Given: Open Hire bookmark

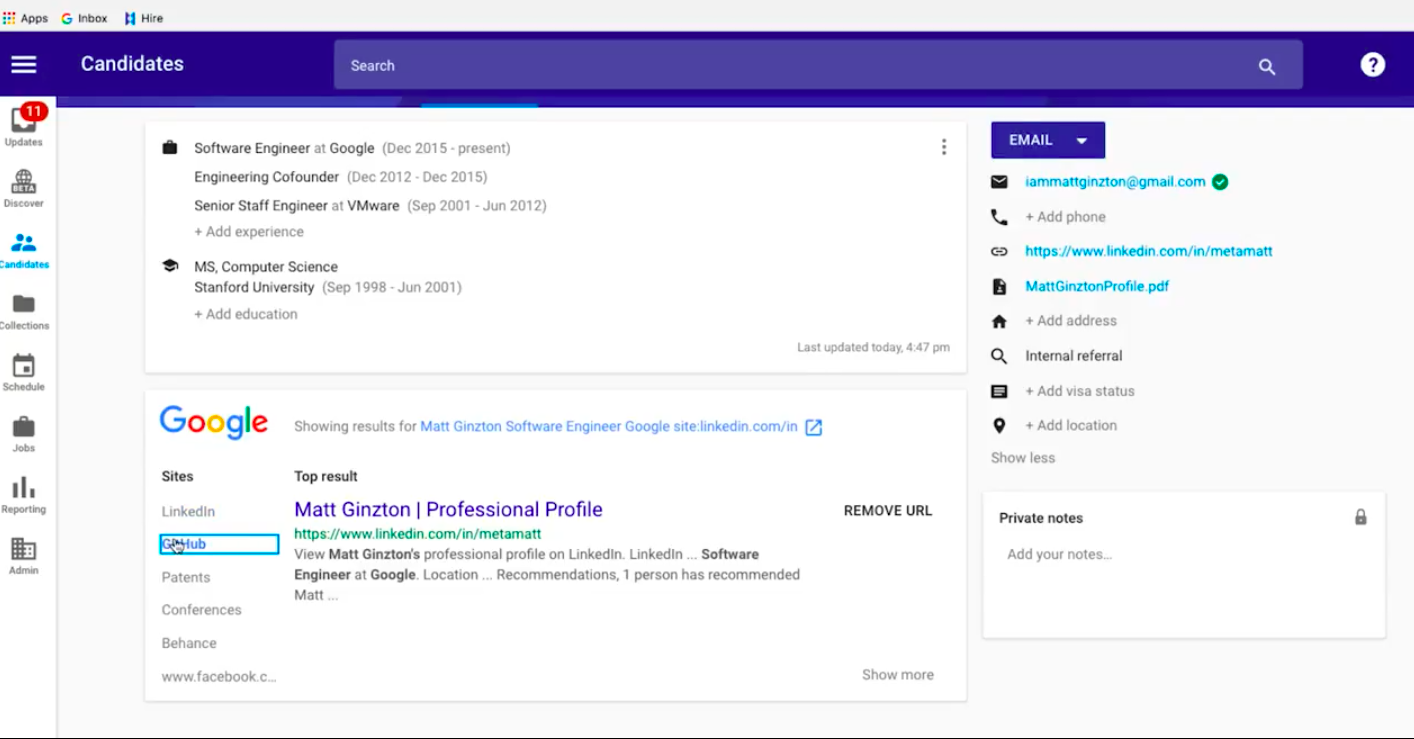Looking at the screenshot, I should 143,18.
